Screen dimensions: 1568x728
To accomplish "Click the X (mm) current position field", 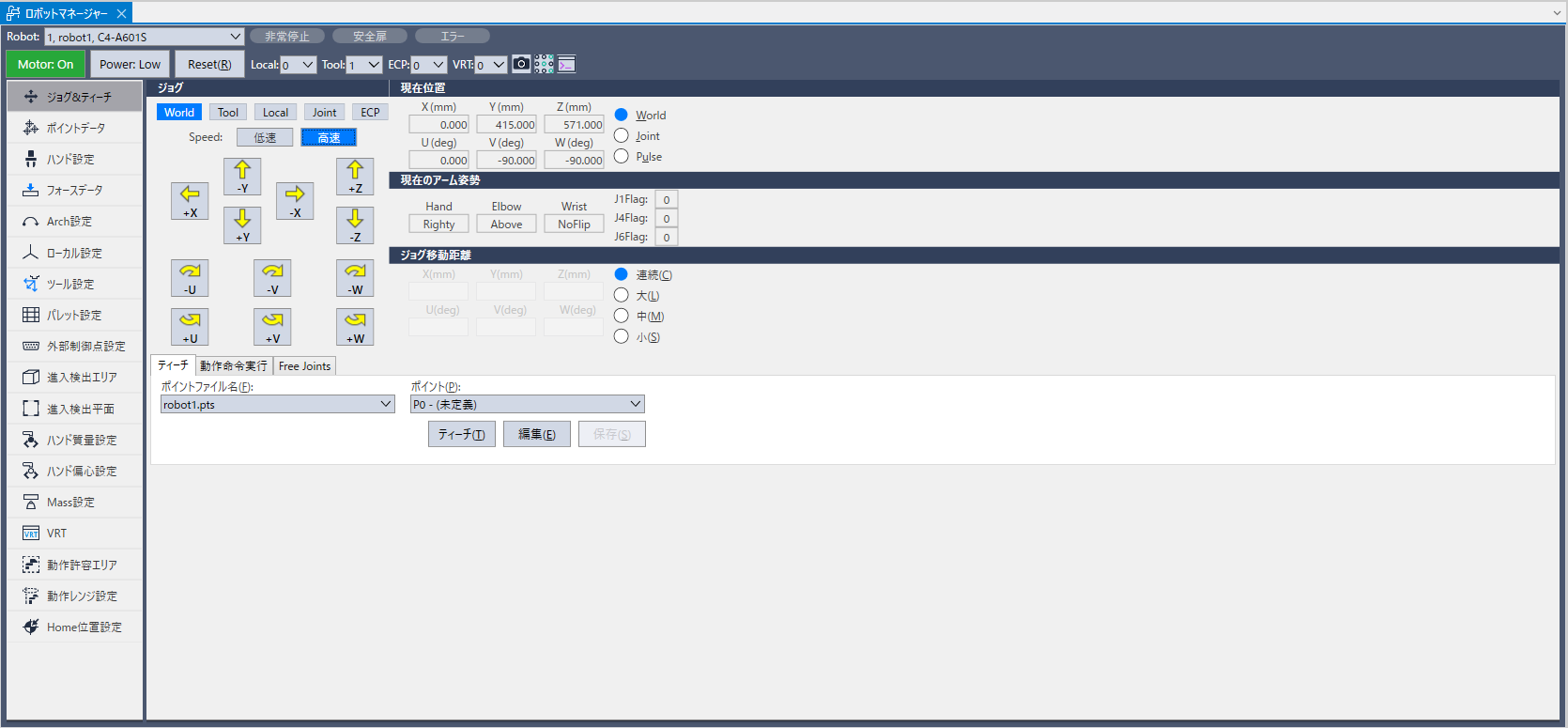I will [439, 125].
